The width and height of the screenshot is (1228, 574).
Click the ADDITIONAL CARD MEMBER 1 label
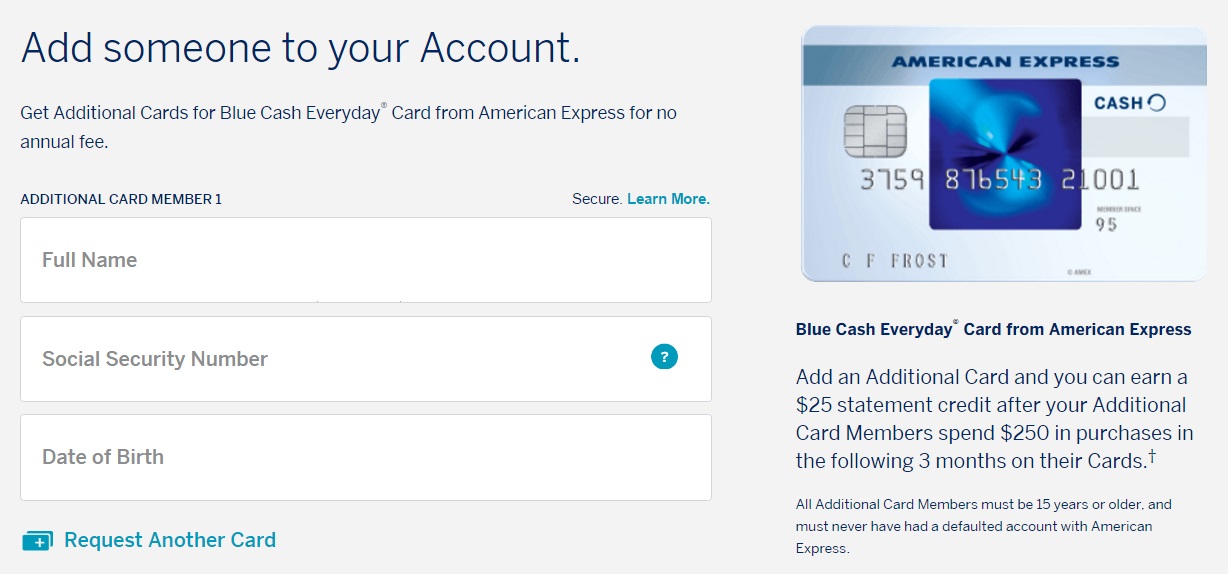121,199
